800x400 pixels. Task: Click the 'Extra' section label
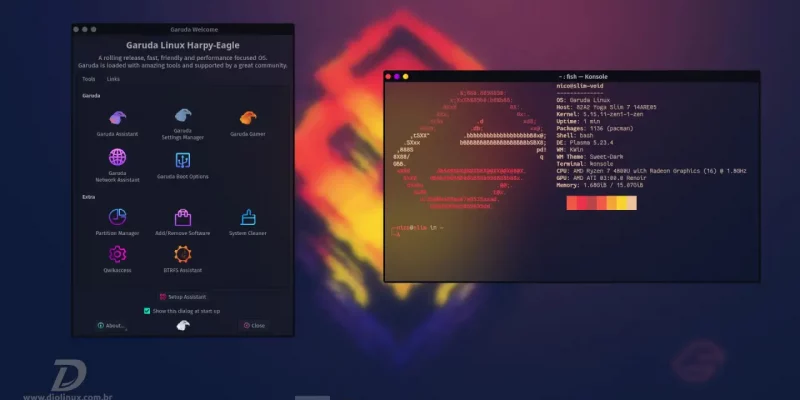click(x=89, y=197)
